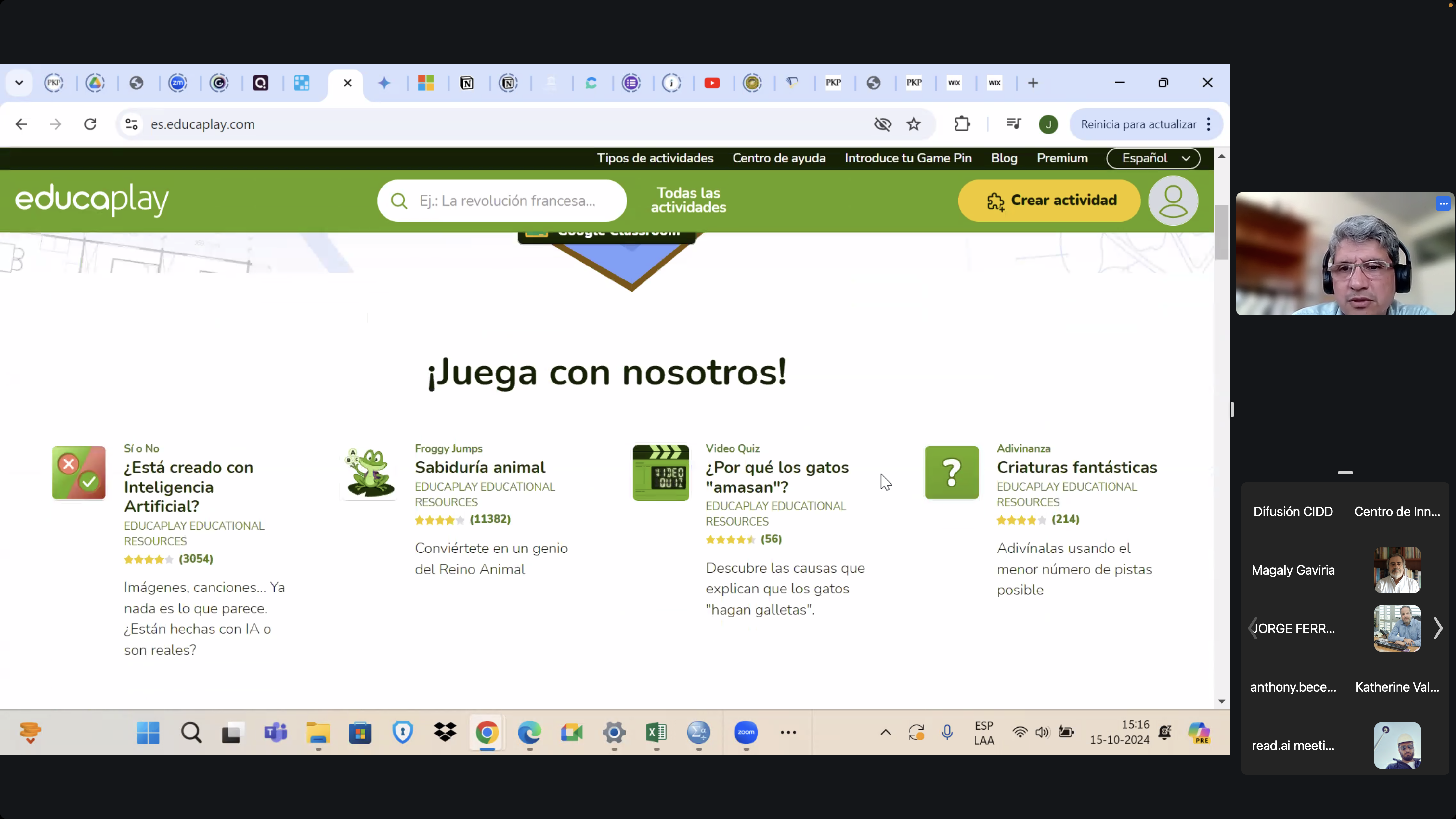Go to the Premium page

point(1062,158)
